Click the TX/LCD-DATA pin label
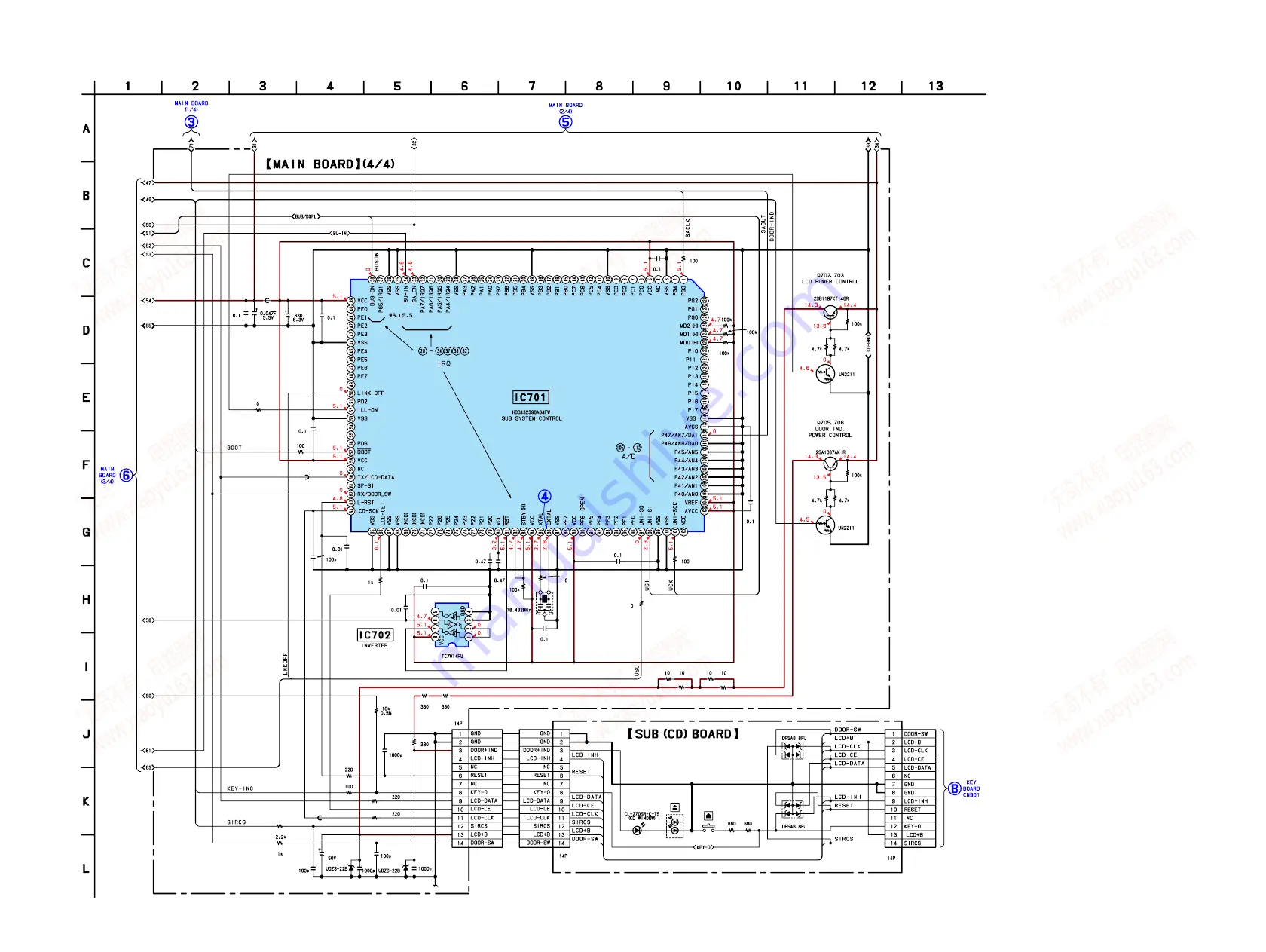 (375, 477)
